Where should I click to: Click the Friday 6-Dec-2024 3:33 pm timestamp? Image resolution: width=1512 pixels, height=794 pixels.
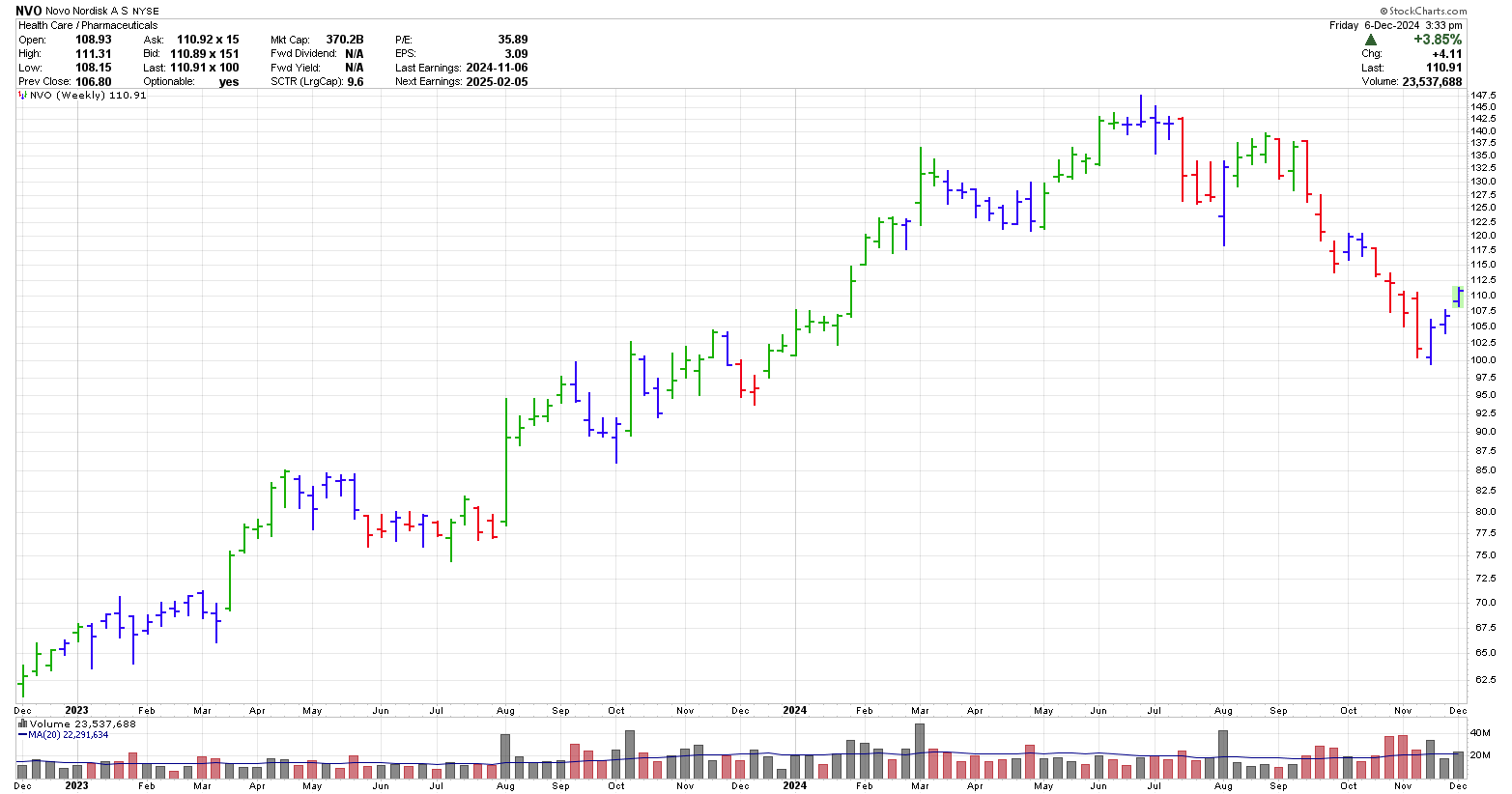[1396, 25]
